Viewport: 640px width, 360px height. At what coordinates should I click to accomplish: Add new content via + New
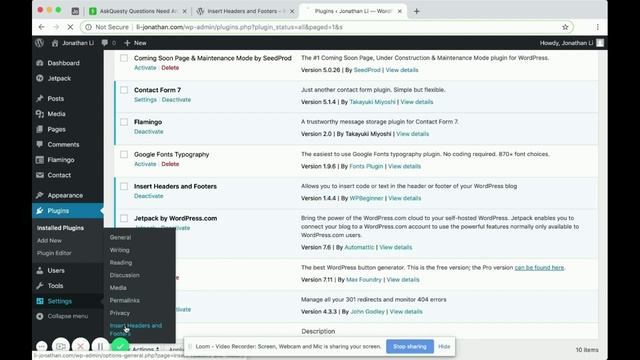pos(135,43)
